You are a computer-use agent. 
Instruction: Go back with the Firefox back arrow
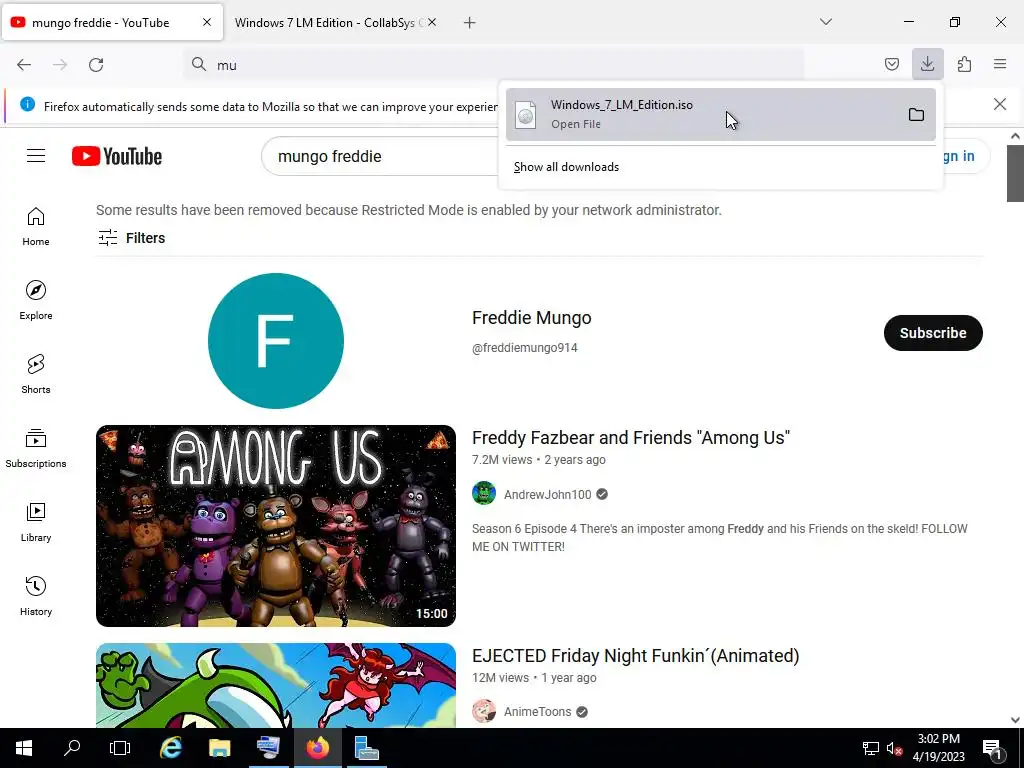pos(24,65)
